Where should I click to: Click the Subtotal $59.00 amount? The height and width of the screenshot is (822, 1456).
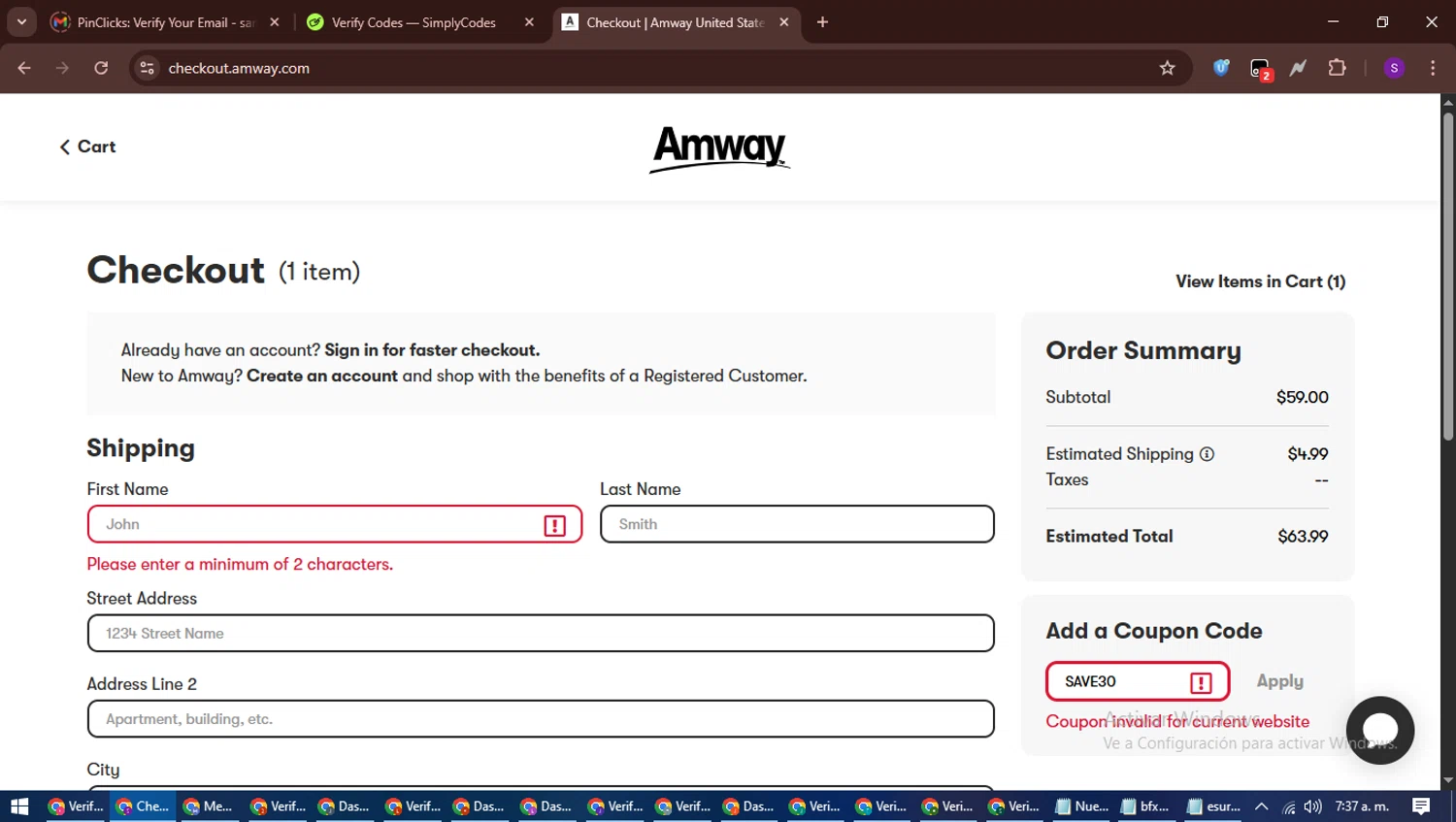[1302, 397]
